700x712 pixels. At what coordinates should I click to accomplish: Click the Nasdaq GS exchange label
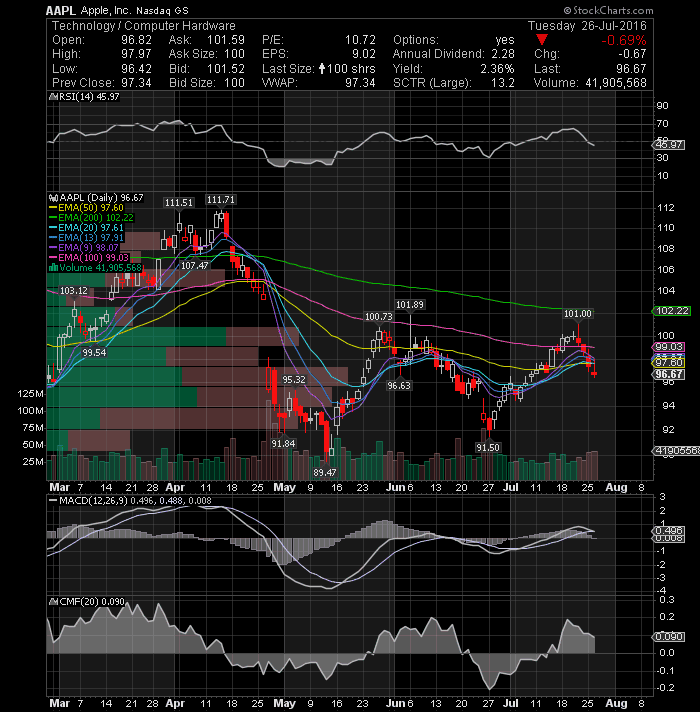[162, 10]
